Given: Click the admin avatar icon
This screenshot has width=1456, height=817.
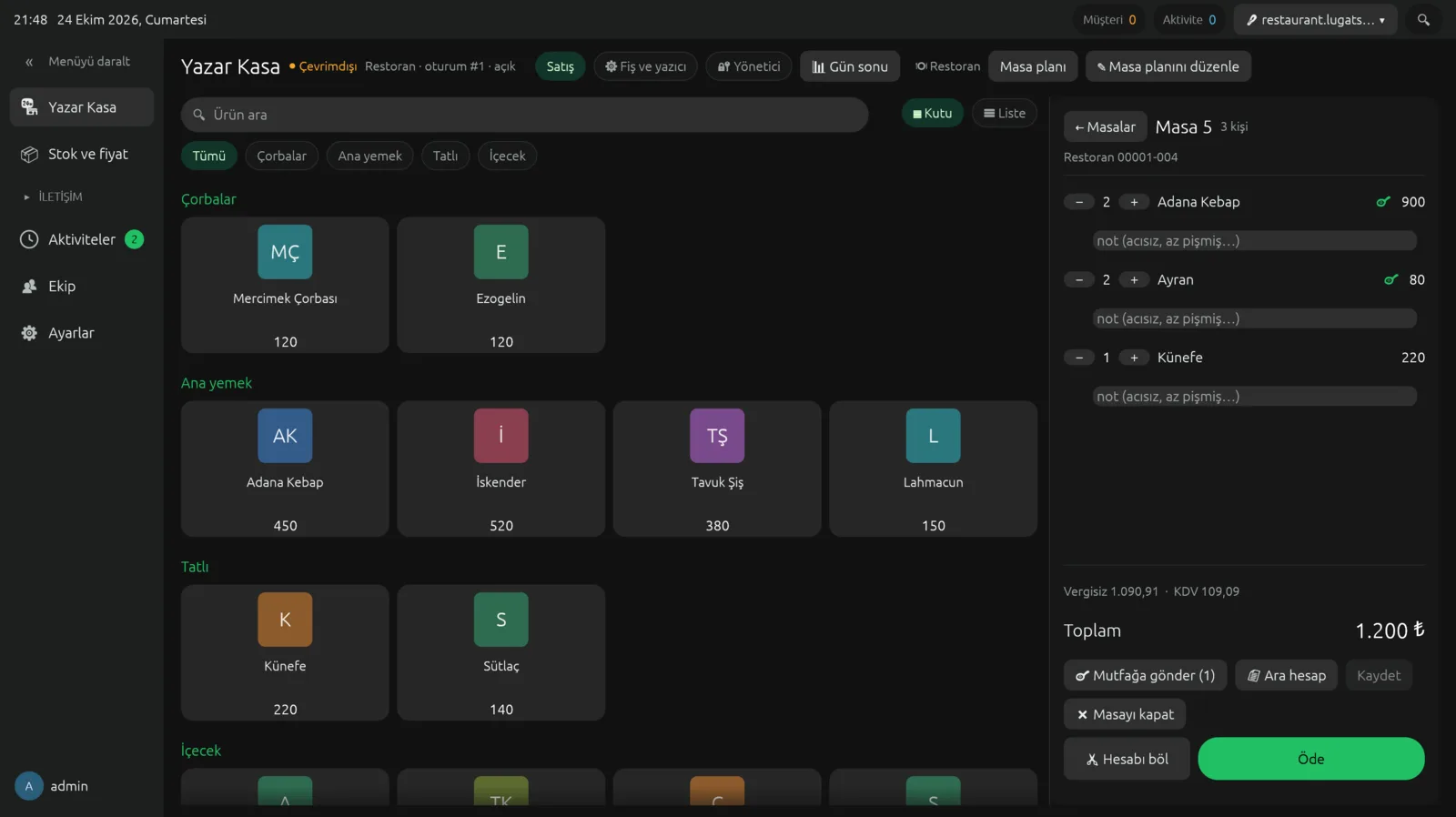Looking at the screenshot, I should click(29, 786).
